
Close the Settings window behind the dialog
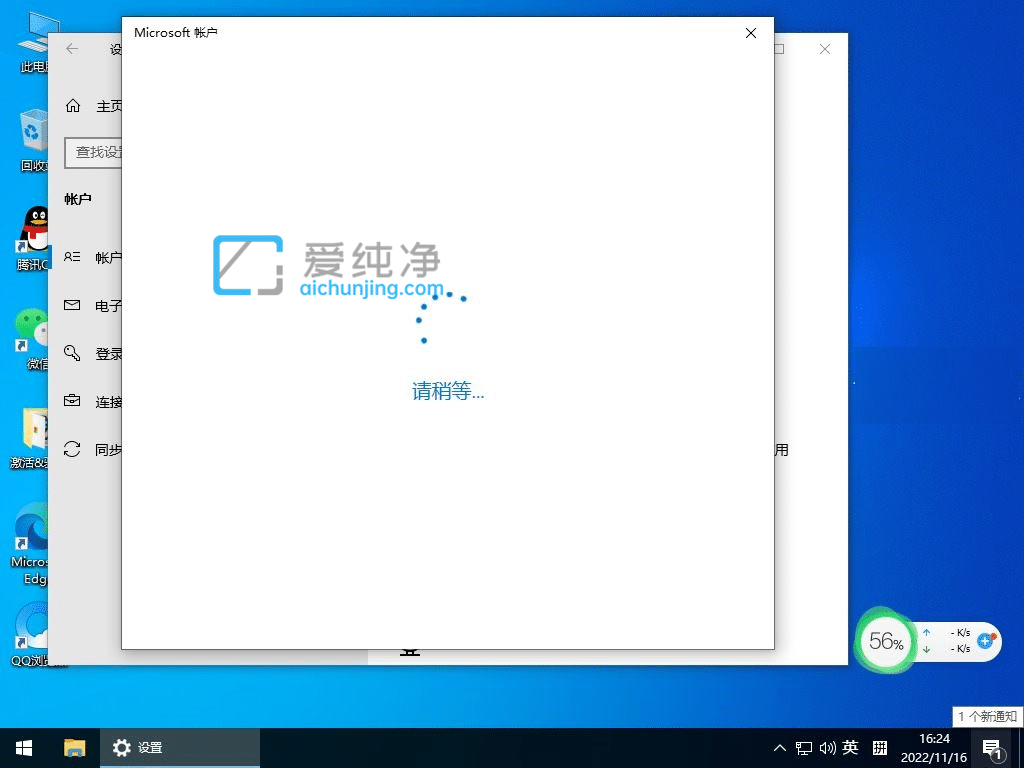point(825,49)
